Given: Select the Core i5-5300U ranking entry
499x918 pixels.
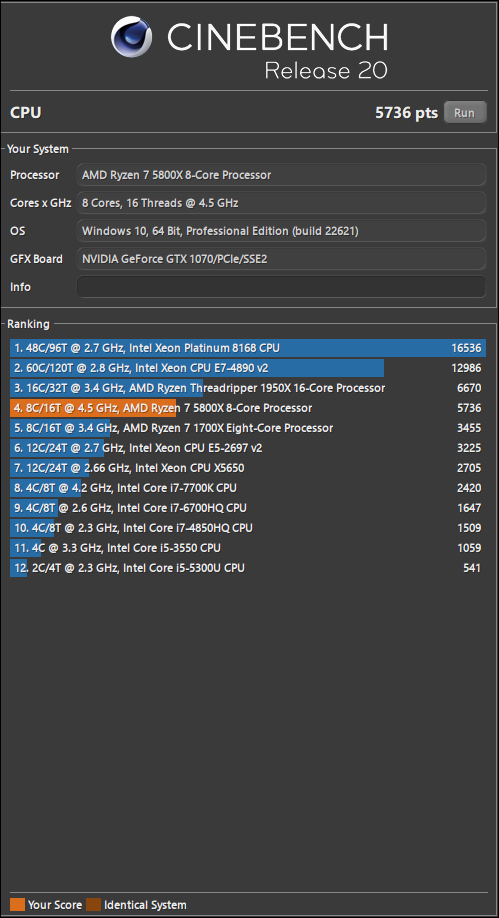Looking at the screenshot, I should [248, 568].
